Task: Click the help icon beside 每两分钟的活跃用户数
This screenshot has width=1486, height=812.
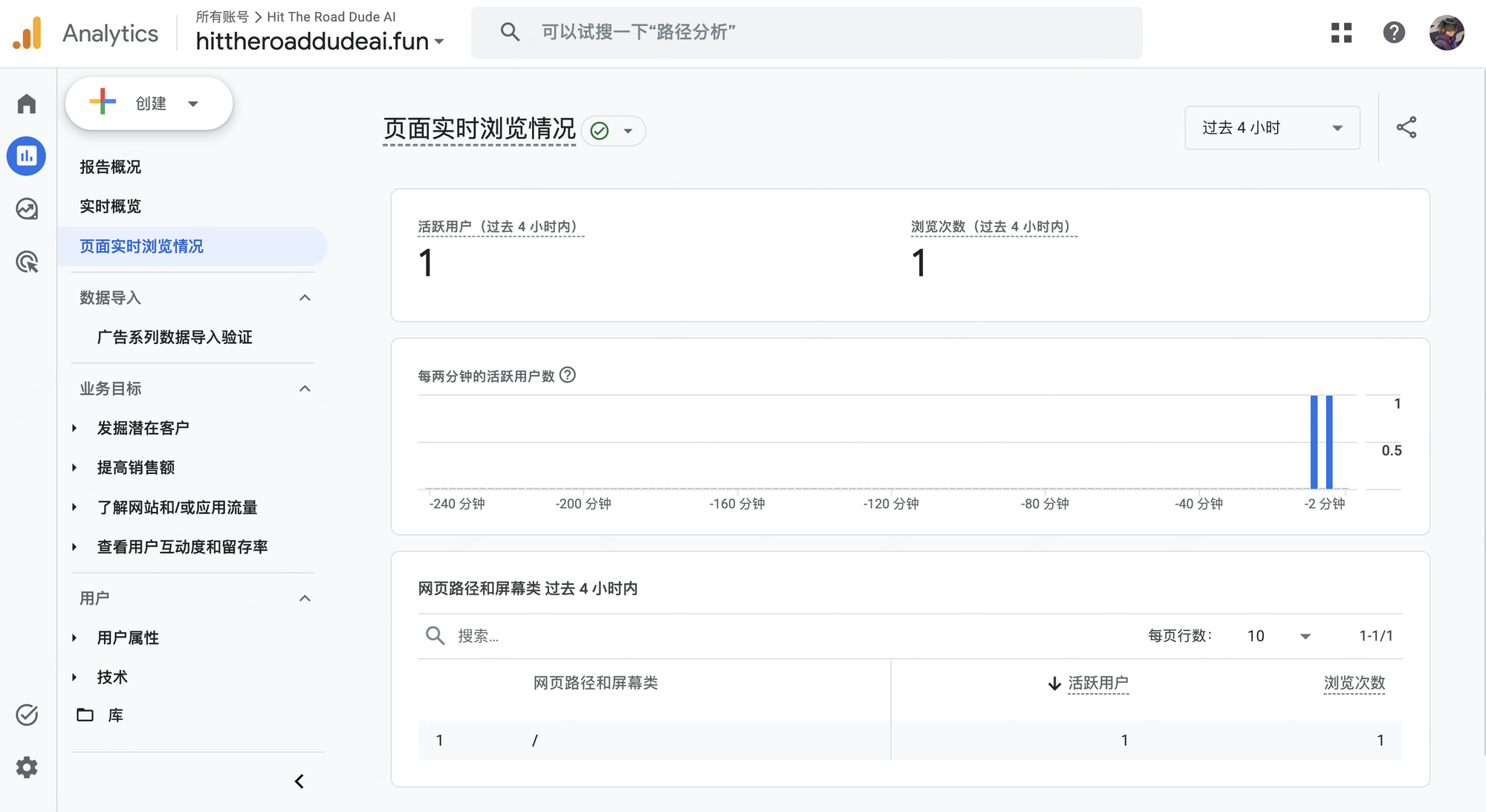Action: point(568,375)
